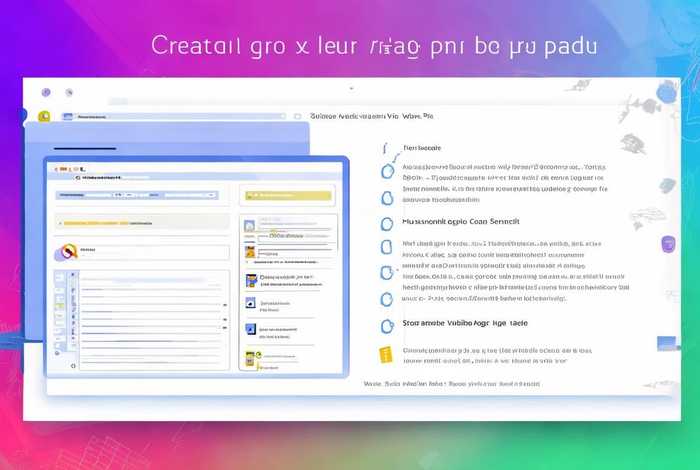Click the yellow round icon beside address bar
Image resolution: width=700 pixels, height=470 pixels.
pyautogui.click(x=44, y=117)
